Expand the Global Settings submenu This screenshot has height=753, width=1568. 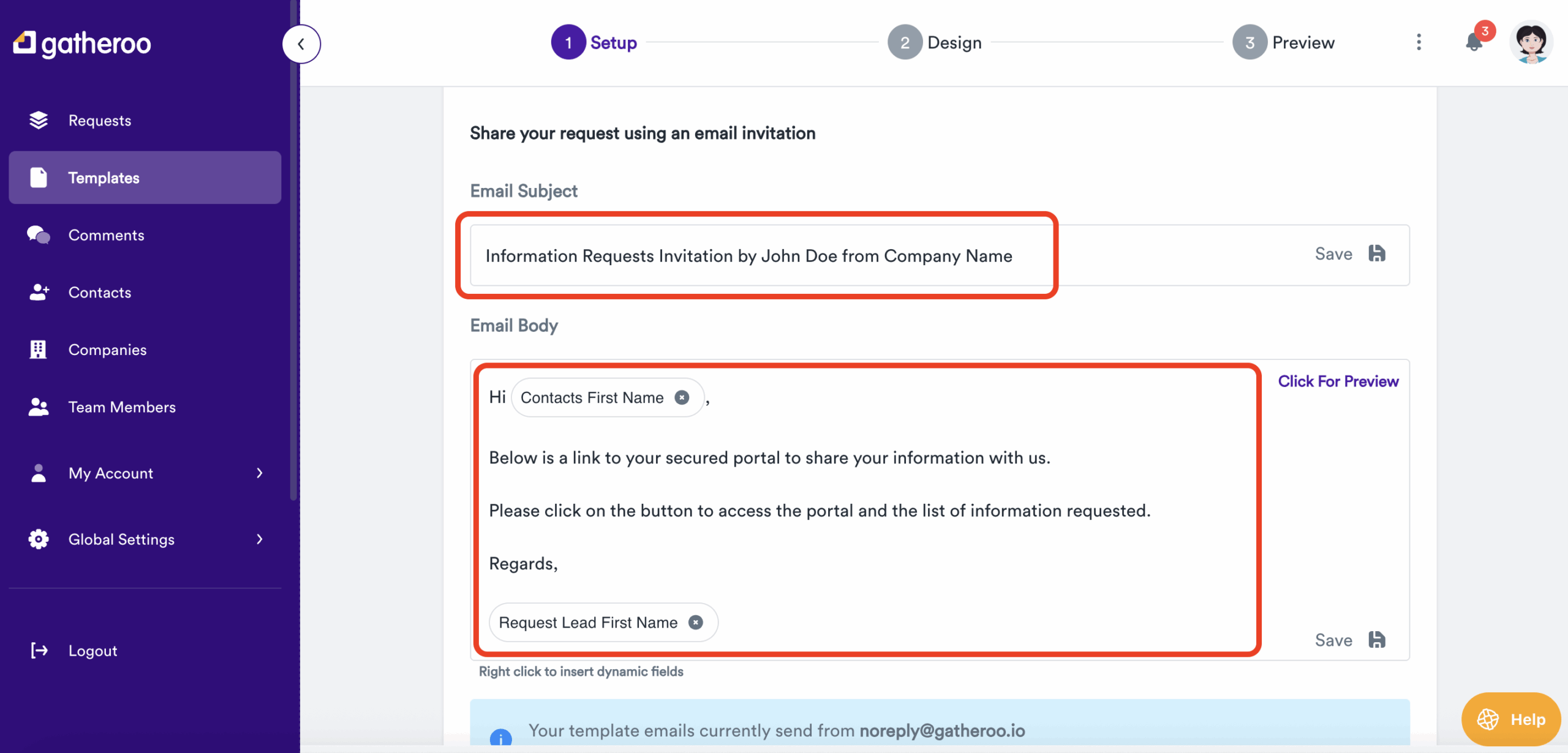259,539
